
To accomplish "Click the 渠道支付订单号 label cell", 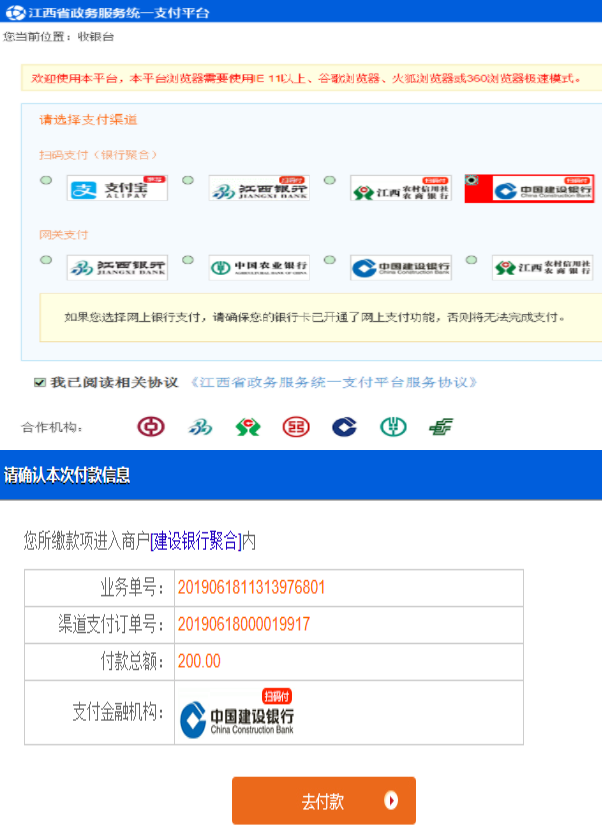I will pyautogui.click(x=100, y=625).
